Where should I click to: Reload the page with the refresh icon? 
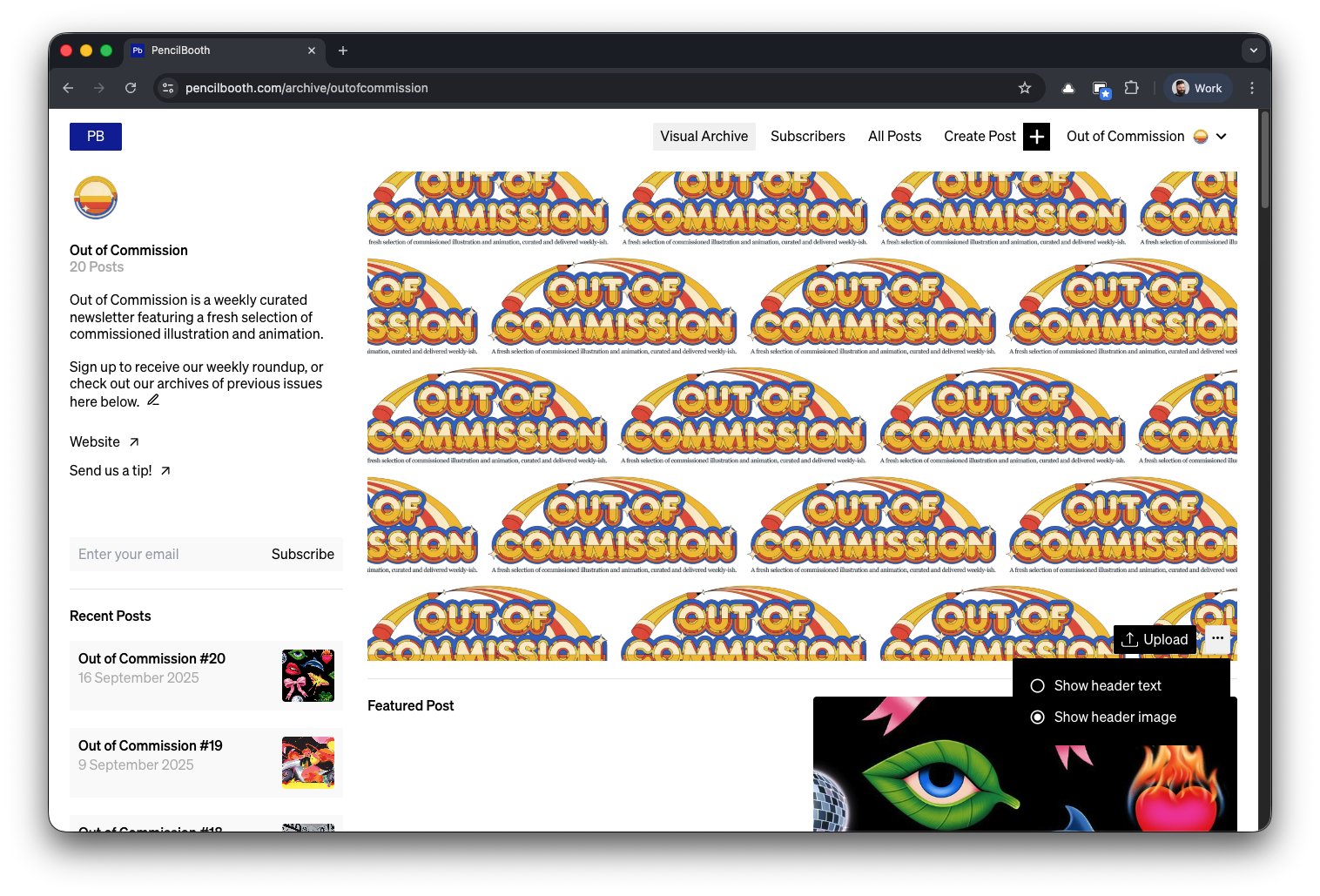[131, 88]
